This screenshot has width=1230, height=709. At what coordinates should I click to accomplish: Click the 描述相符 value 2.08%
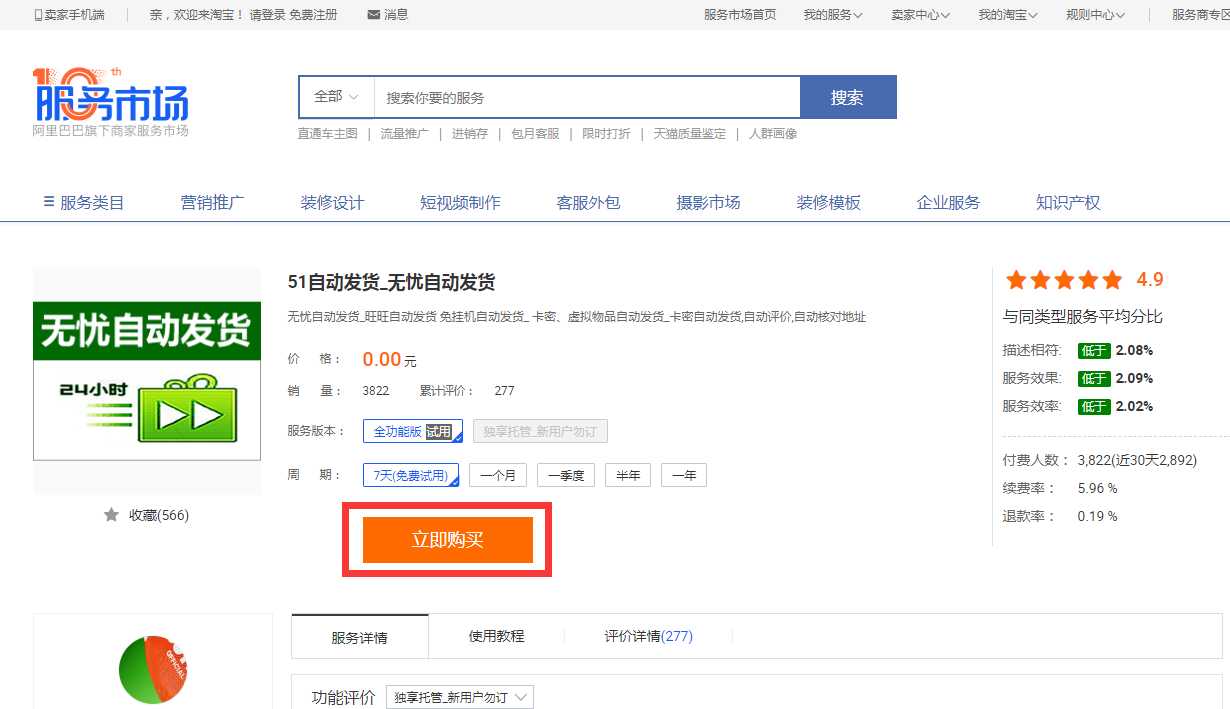(1135, 351)
